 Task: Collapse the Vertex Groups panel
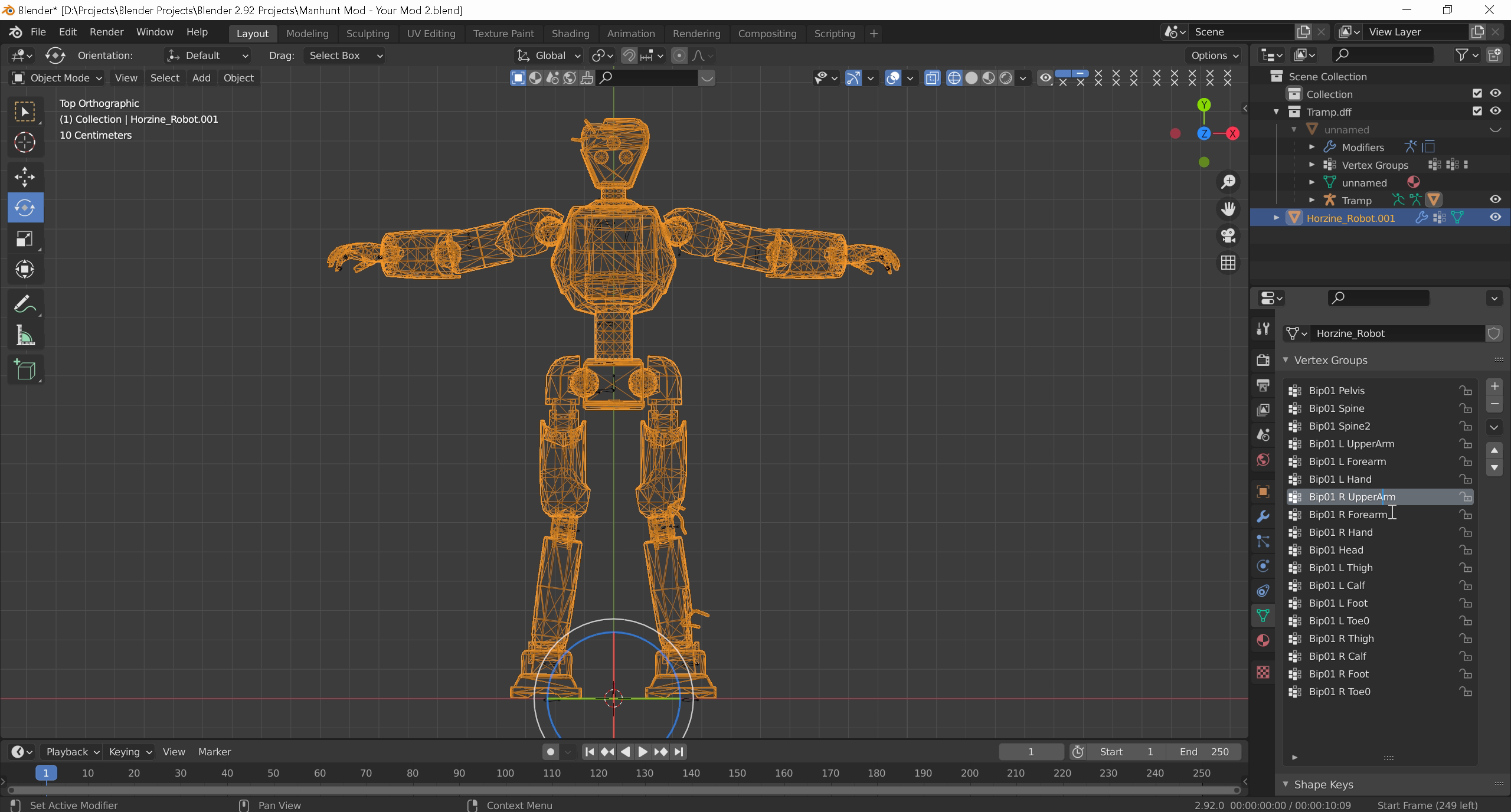[x=1286, y=360]
